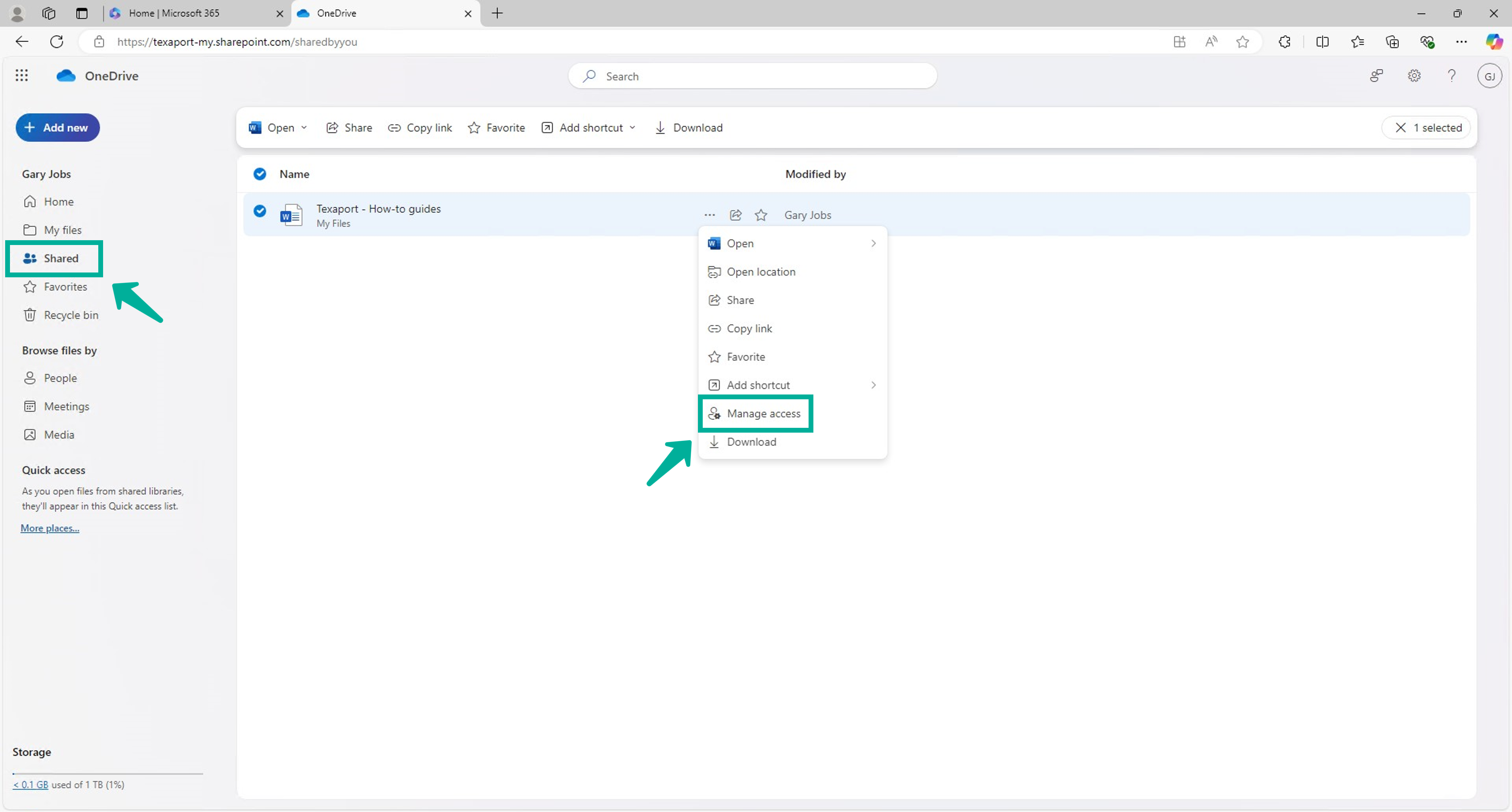Deselect the Texaport - How-to guides file checkmark
This screenshot has height=812, width=1512.
(x=260, y=211)
